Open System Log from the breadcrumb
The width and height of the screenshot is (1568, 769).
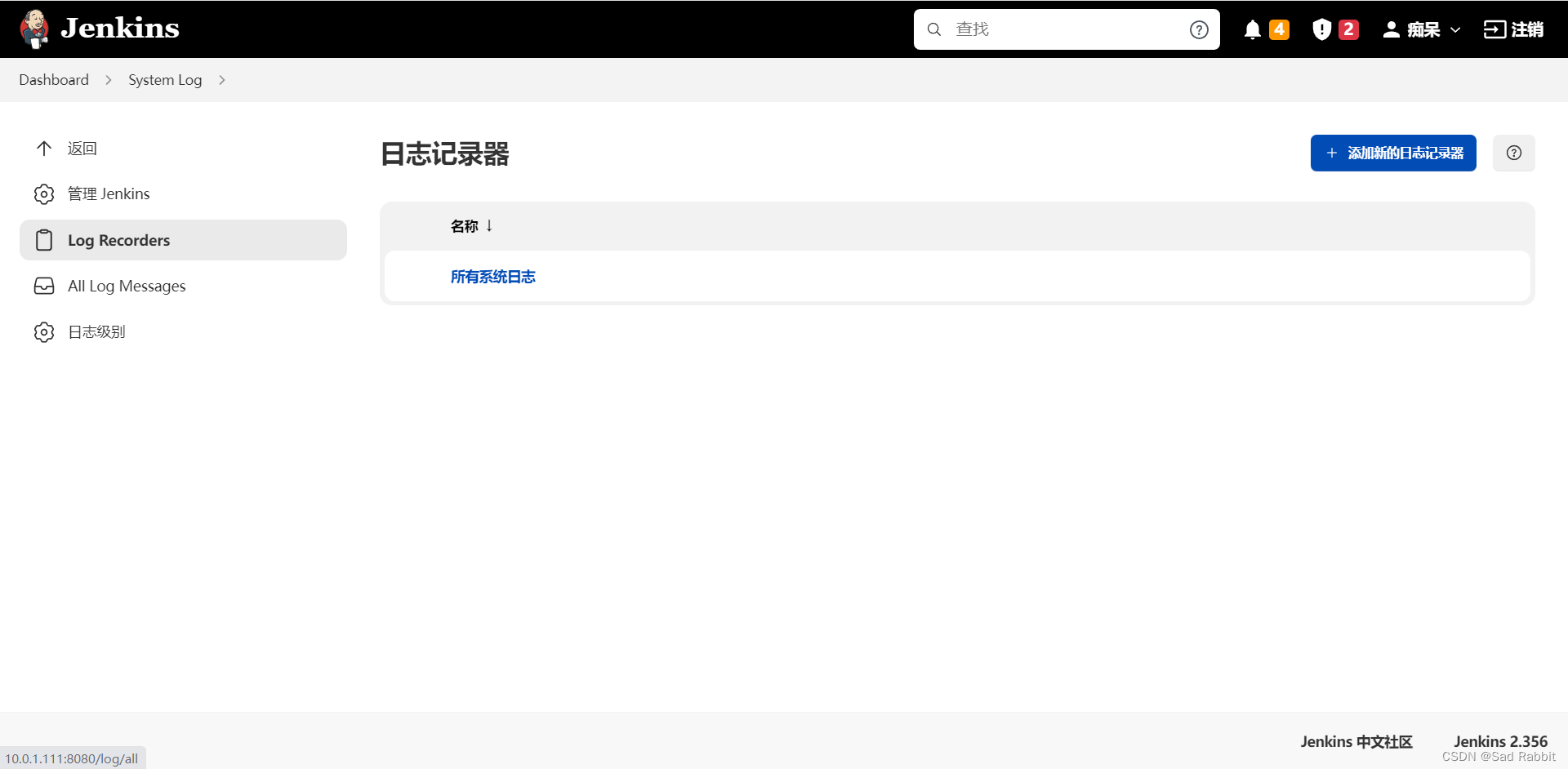pos(164,79)
